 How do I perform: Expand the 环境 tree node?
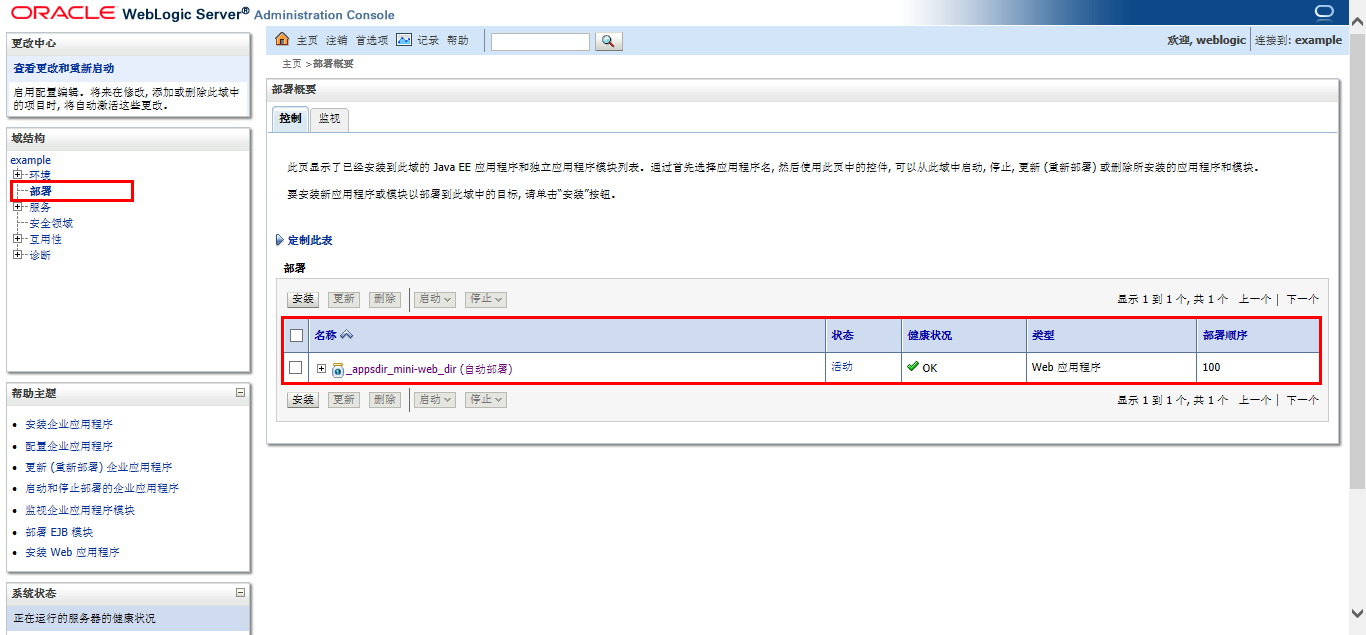pos(18,175)
